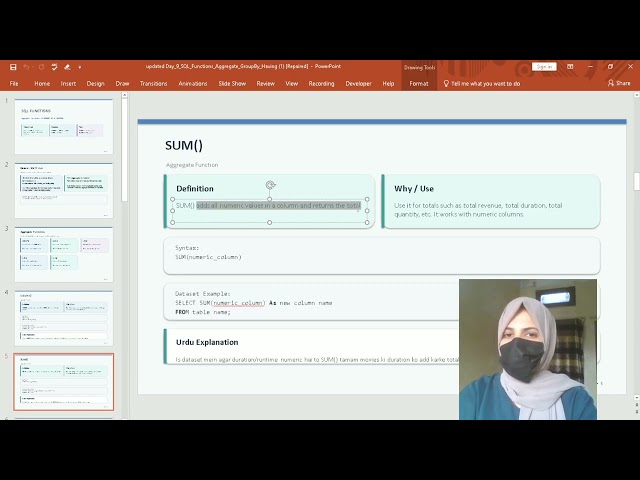Open the Recording tab

pyautogui.click(x=321, y=84)
